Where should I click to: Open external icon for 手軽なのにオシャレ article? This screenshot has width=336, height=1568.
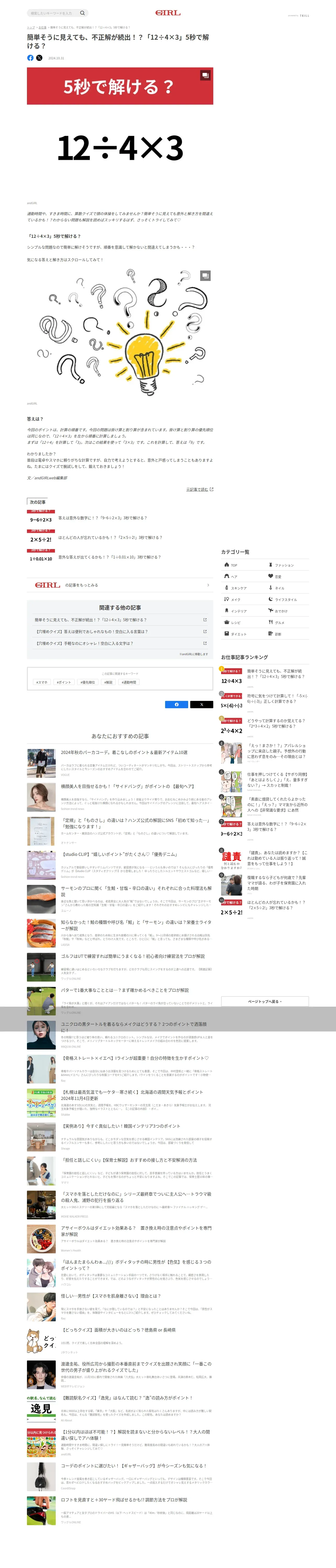point(205,643)
